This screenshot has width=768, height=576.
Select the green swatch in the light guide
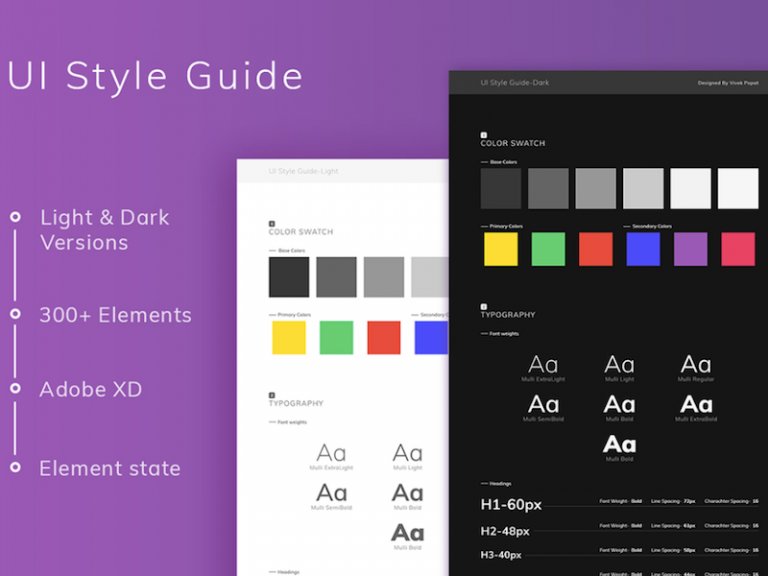(x=336, y=337)
